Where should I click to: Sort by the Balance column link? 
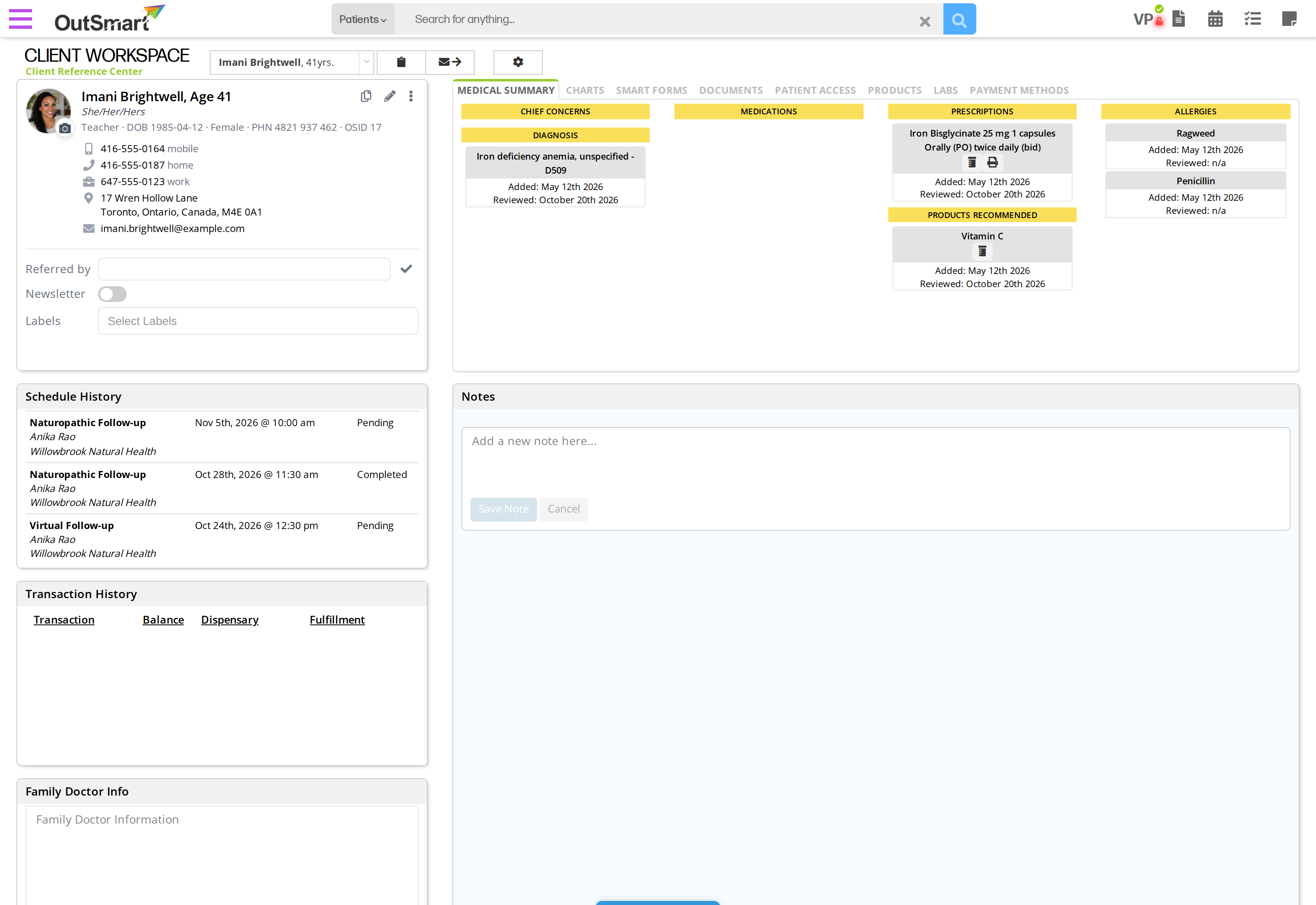163,620
